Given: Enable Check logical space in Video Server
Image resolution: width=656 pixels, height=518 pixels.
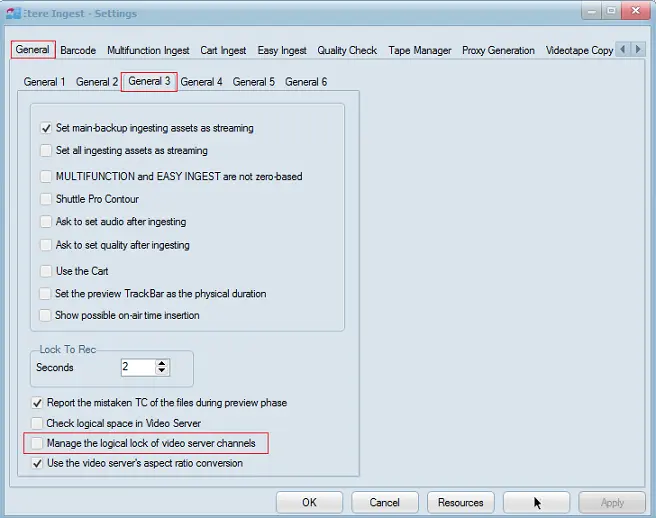Looking at the screenshot, I should [x=38, y=423].
